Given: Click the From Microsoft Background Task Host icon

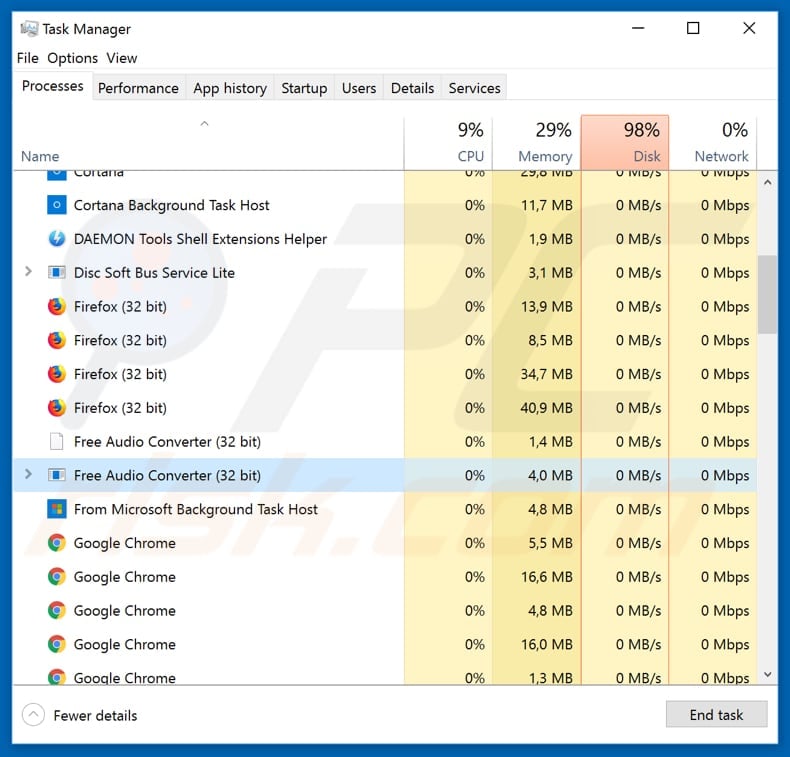Looking at the screenshot, I should [x=56, y=509].
